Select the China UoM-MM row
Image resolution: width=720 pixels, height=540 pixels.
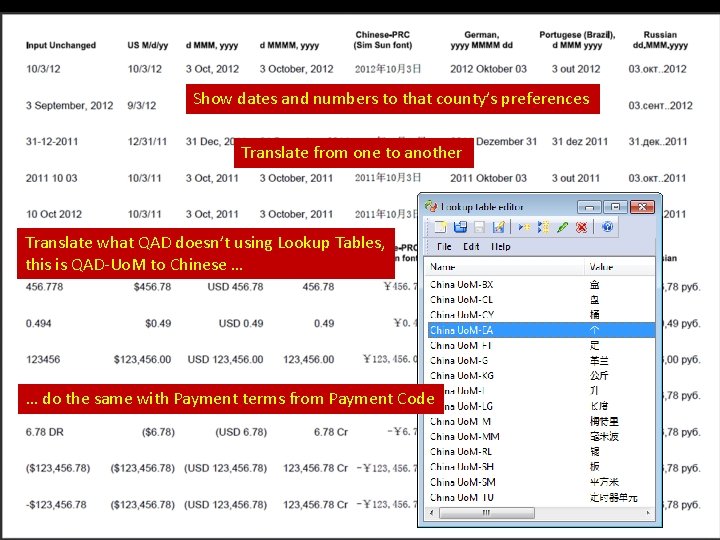pos(541,437)
